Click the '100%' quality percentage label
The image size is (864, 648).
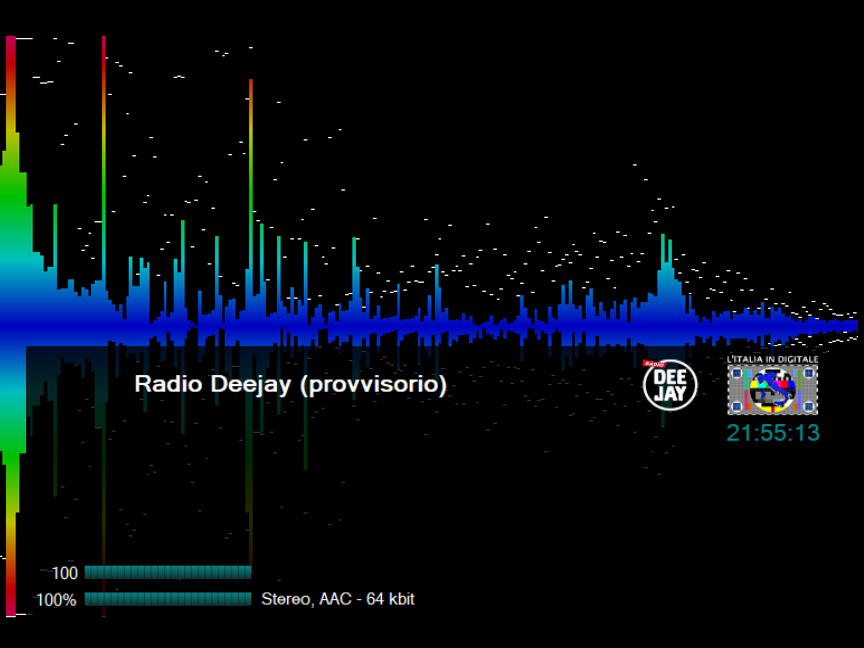point(56,600)
